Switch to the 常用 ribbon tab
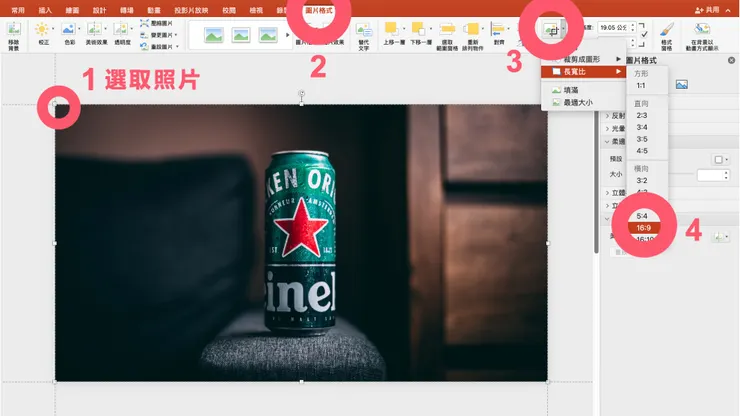The height and width of the screenshot is (416, 740). (x=18, y=10)
